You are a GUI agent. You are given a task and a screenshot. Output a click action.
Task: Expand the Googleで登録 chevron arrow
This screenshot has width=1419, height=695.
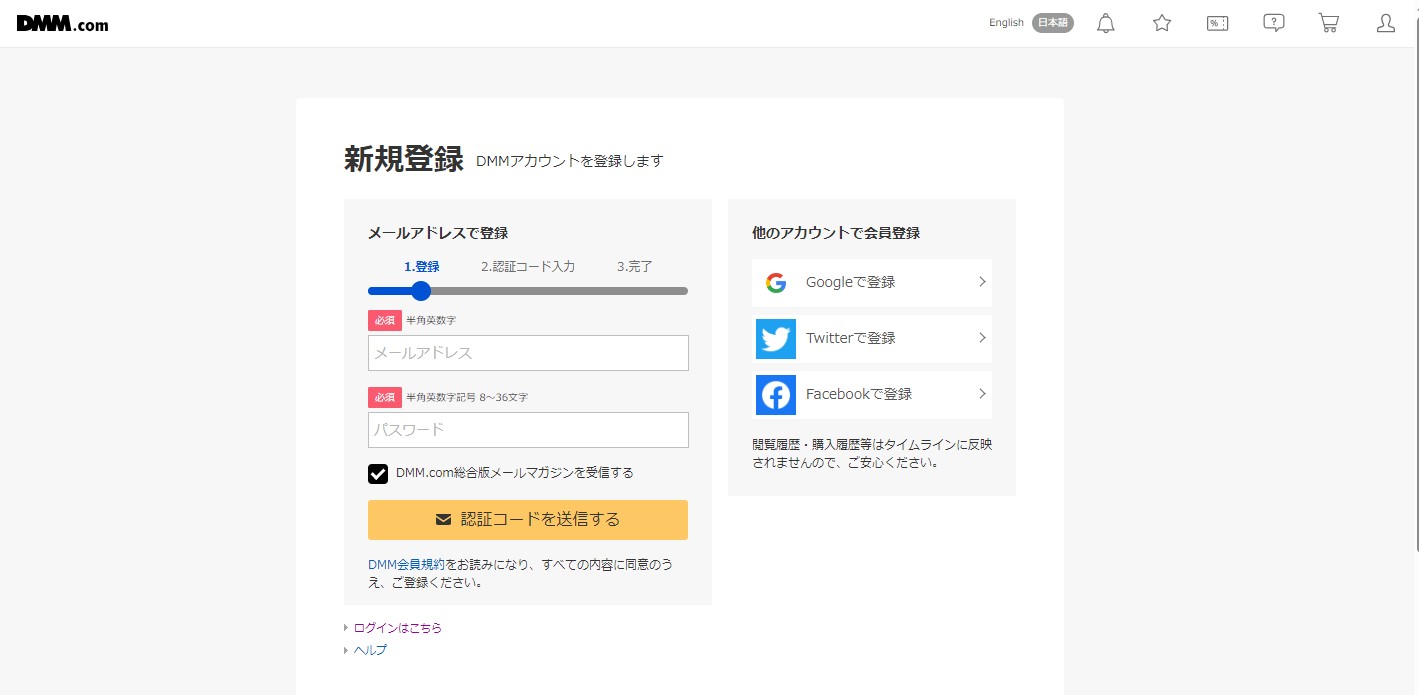[982, 282]
